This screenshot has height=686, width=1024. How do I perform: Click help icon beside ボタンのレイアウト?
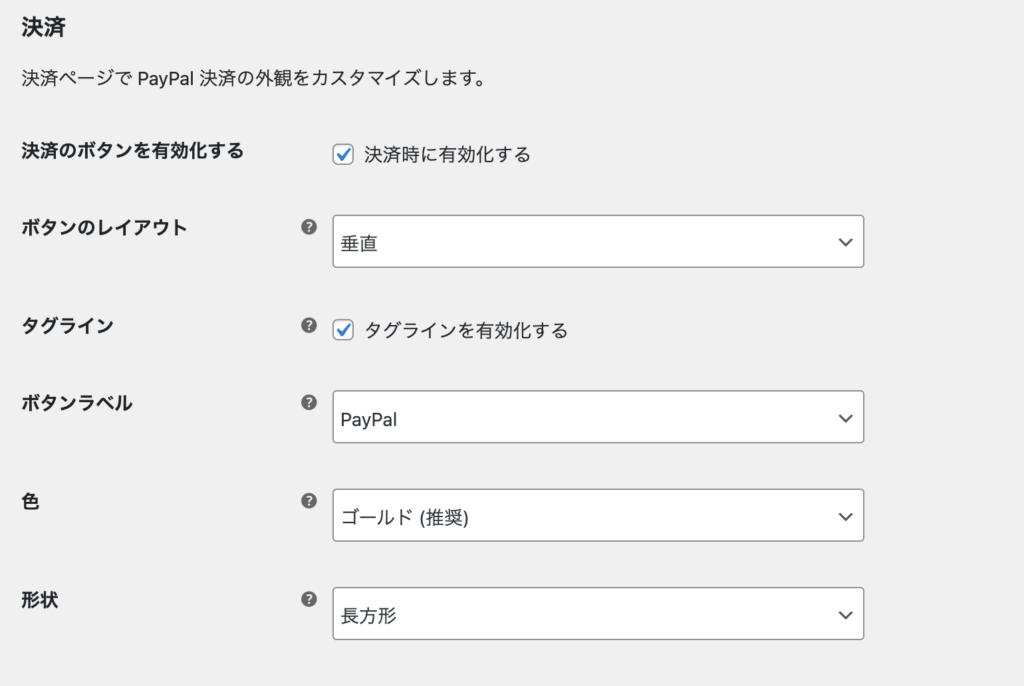[309, 227]
